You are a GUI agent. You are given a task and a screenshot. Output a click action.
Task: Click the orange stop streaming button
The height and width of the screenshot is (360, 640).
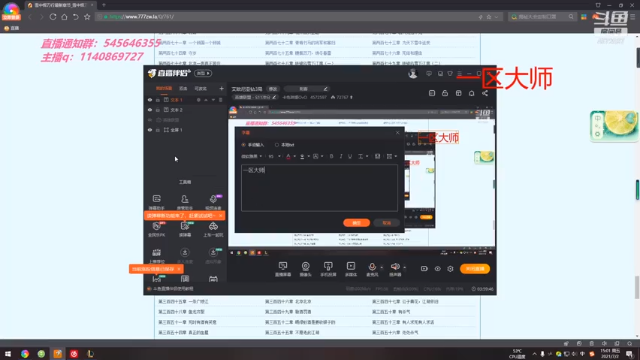475,269
